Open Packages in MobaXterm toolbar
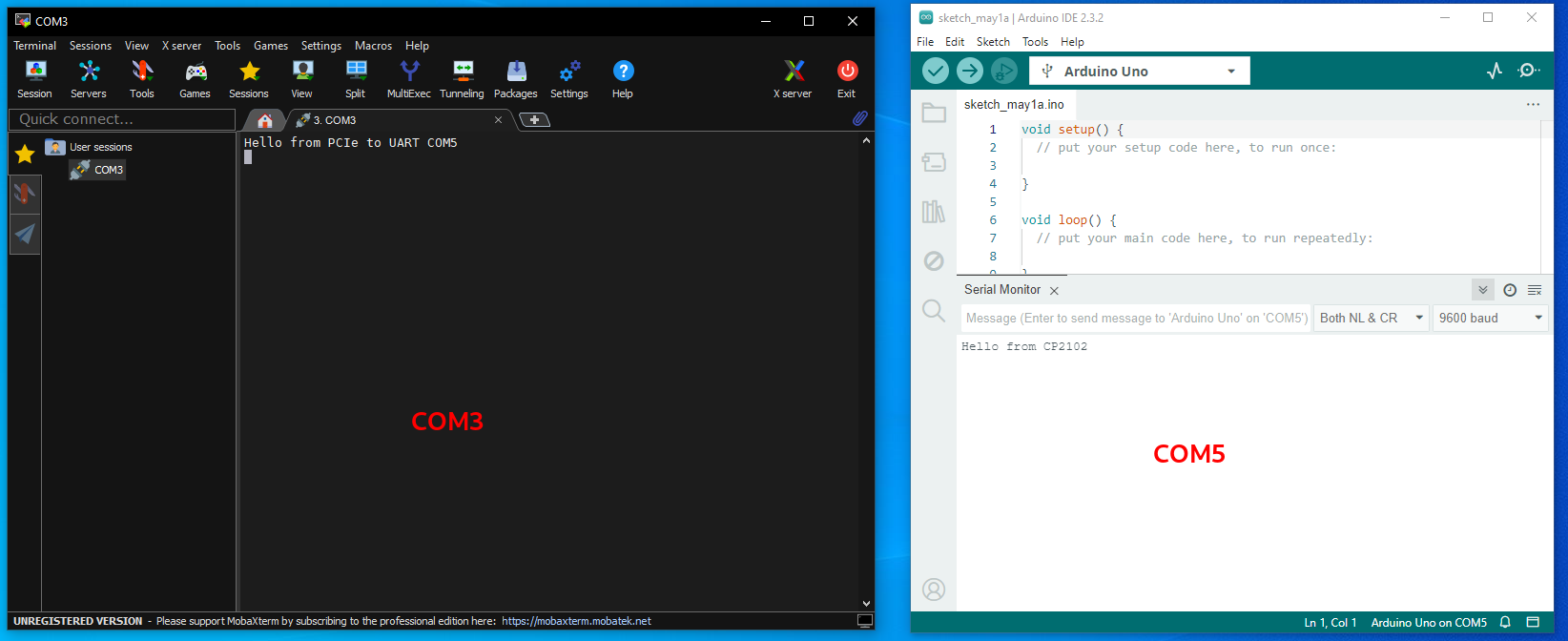The image size is (1568, 641). coord(516,79)
